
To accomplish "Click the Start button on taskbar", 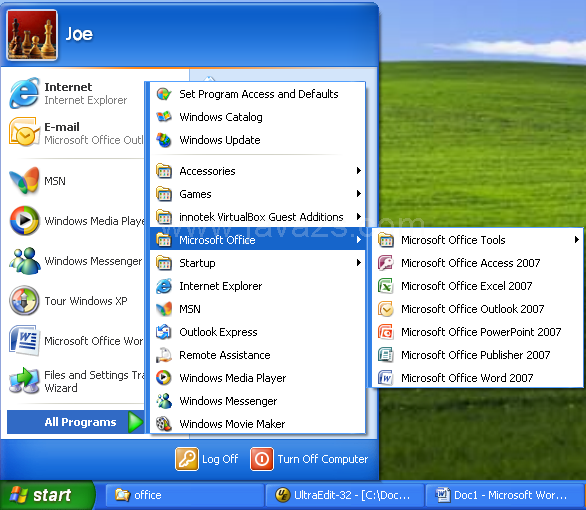I will 47,495.
